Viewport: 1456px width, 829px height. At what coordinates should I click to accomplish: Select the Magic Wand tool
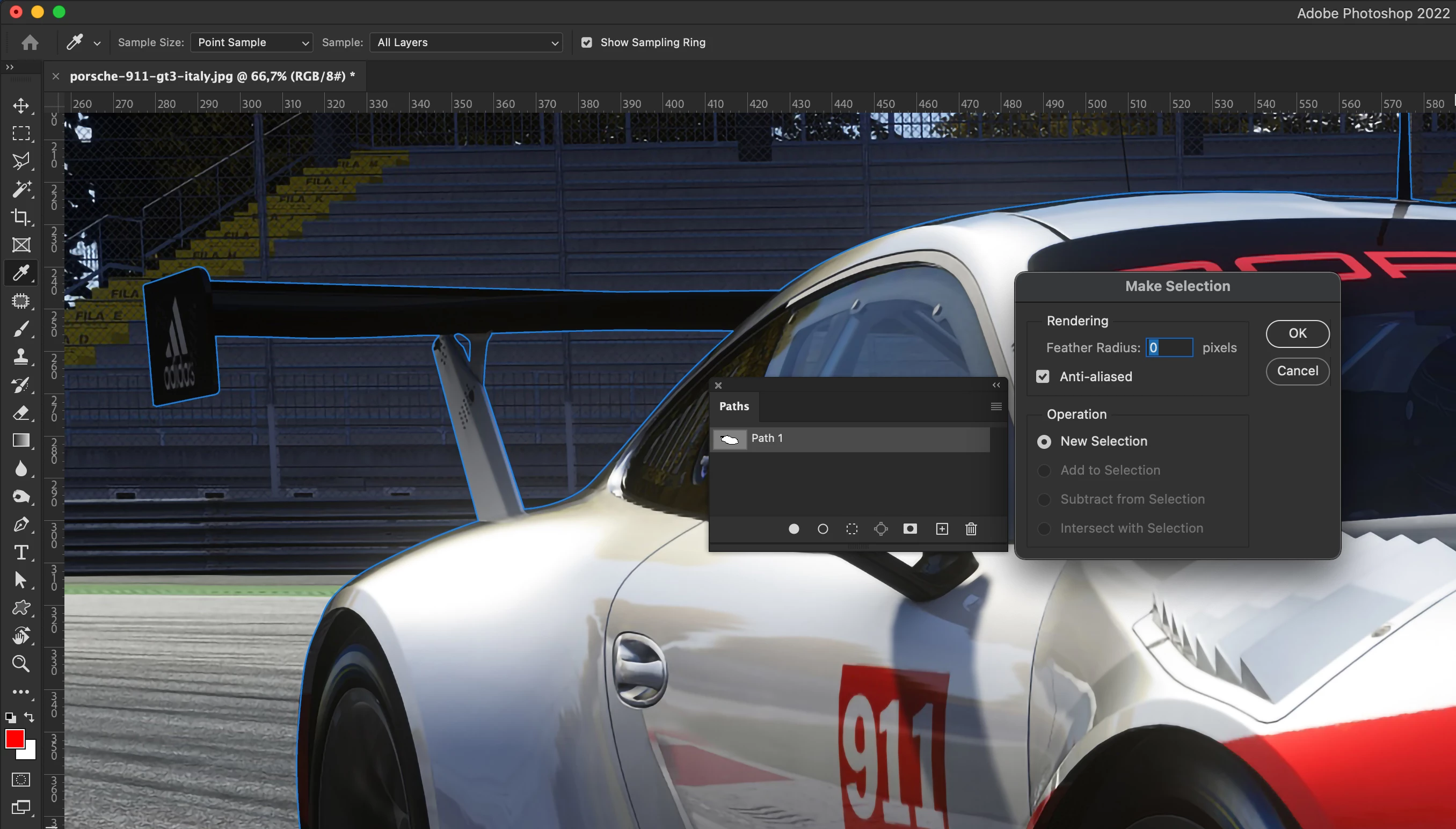pos(21,189)
